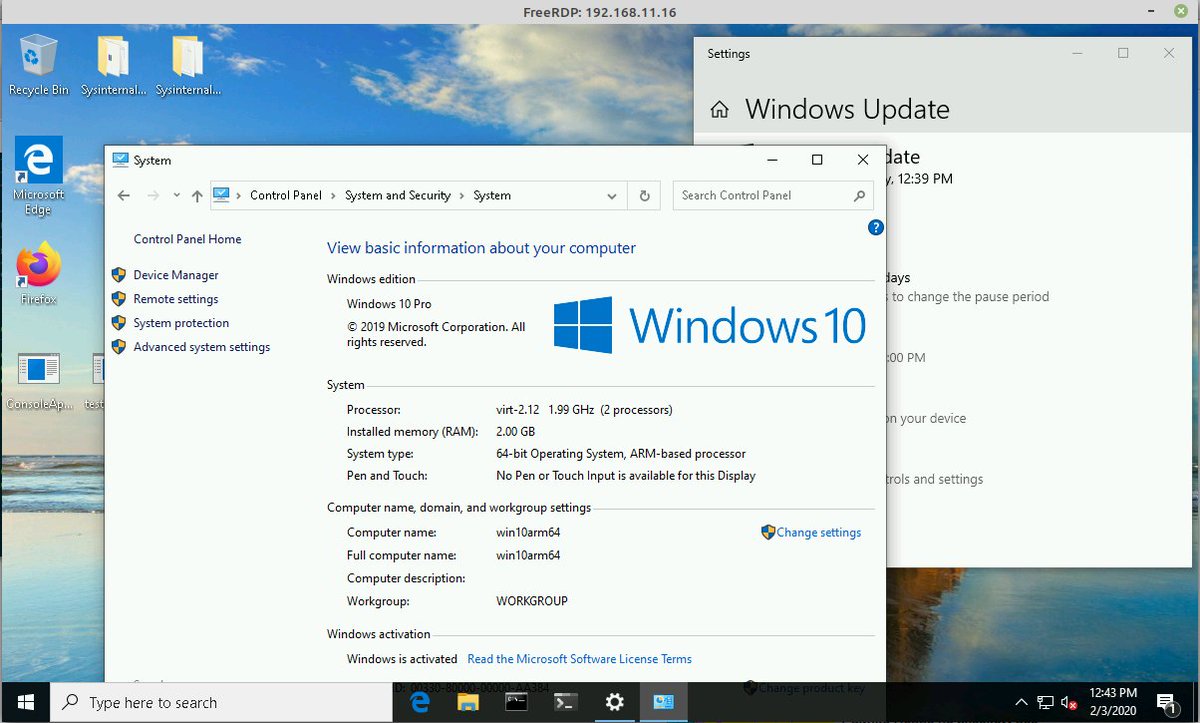
Task: Click the taskbar clock showing 12:43 PM
Action: point(1112,702)
